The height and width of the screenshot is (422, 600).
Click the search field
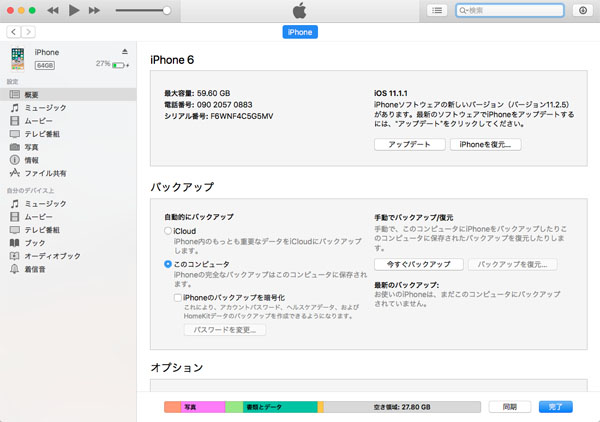[510, 10]
